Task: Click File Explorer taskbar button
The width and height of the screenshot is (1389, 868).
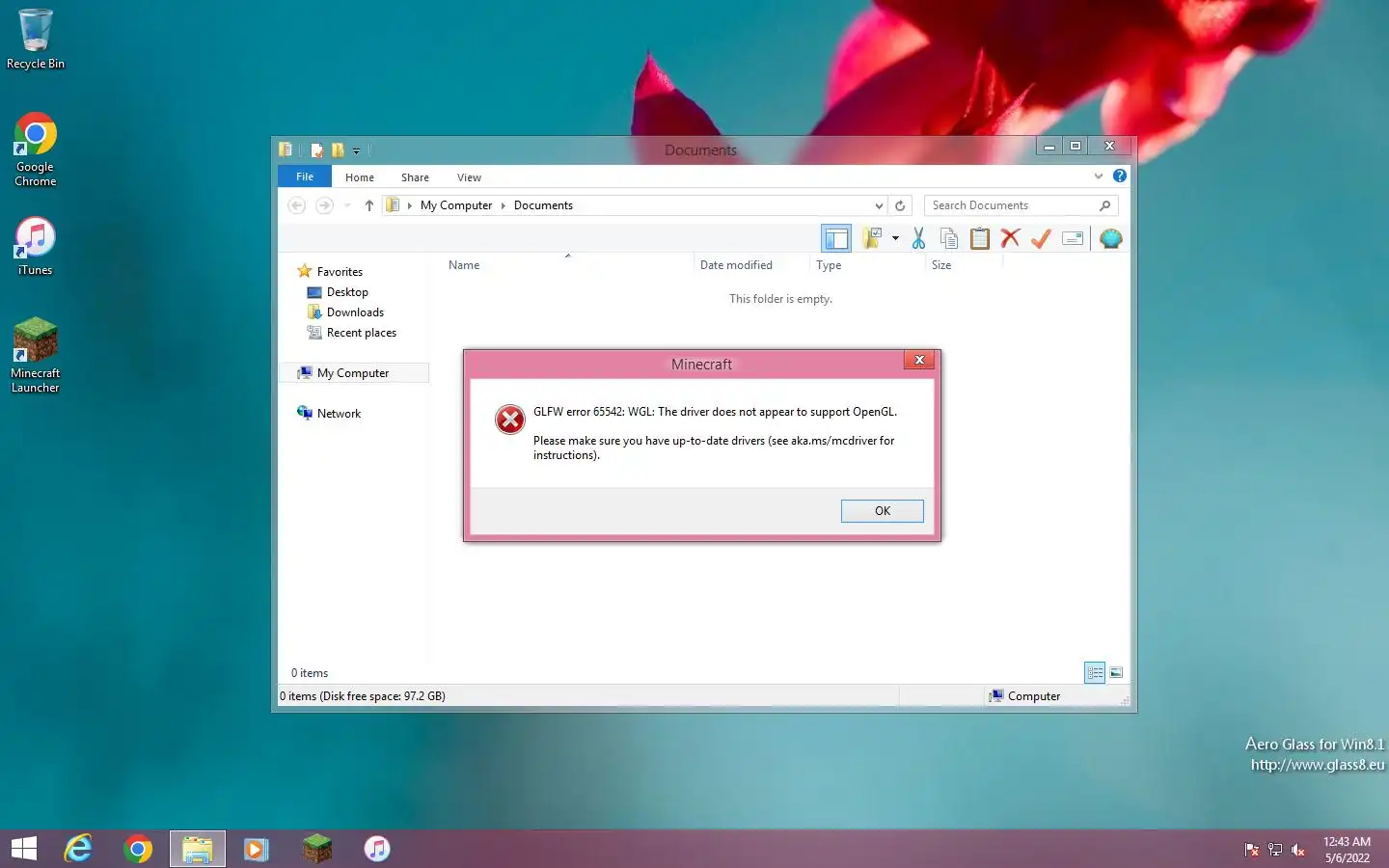Action: point(198,849)
